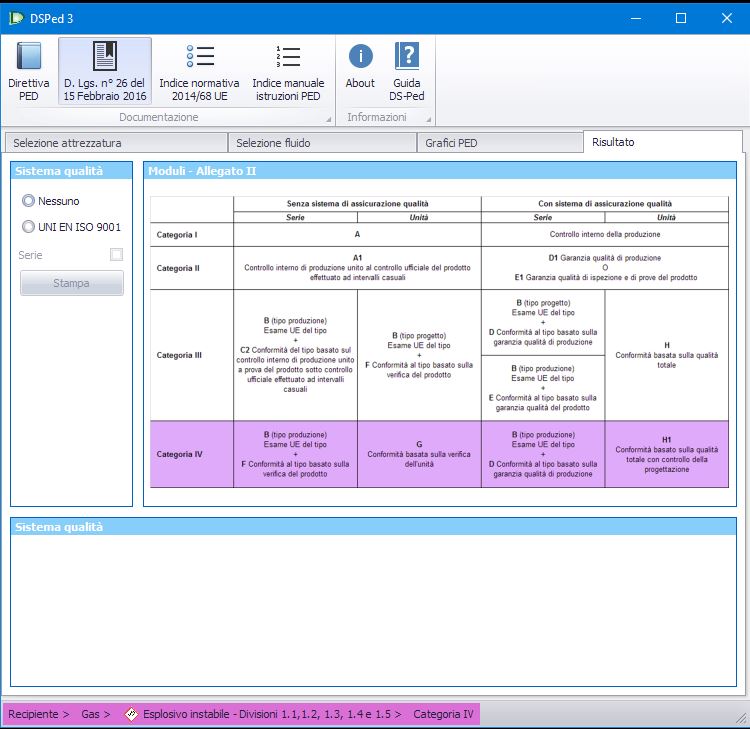
Task: Close the DSPed 3 window
Action: tap(727, 18)
